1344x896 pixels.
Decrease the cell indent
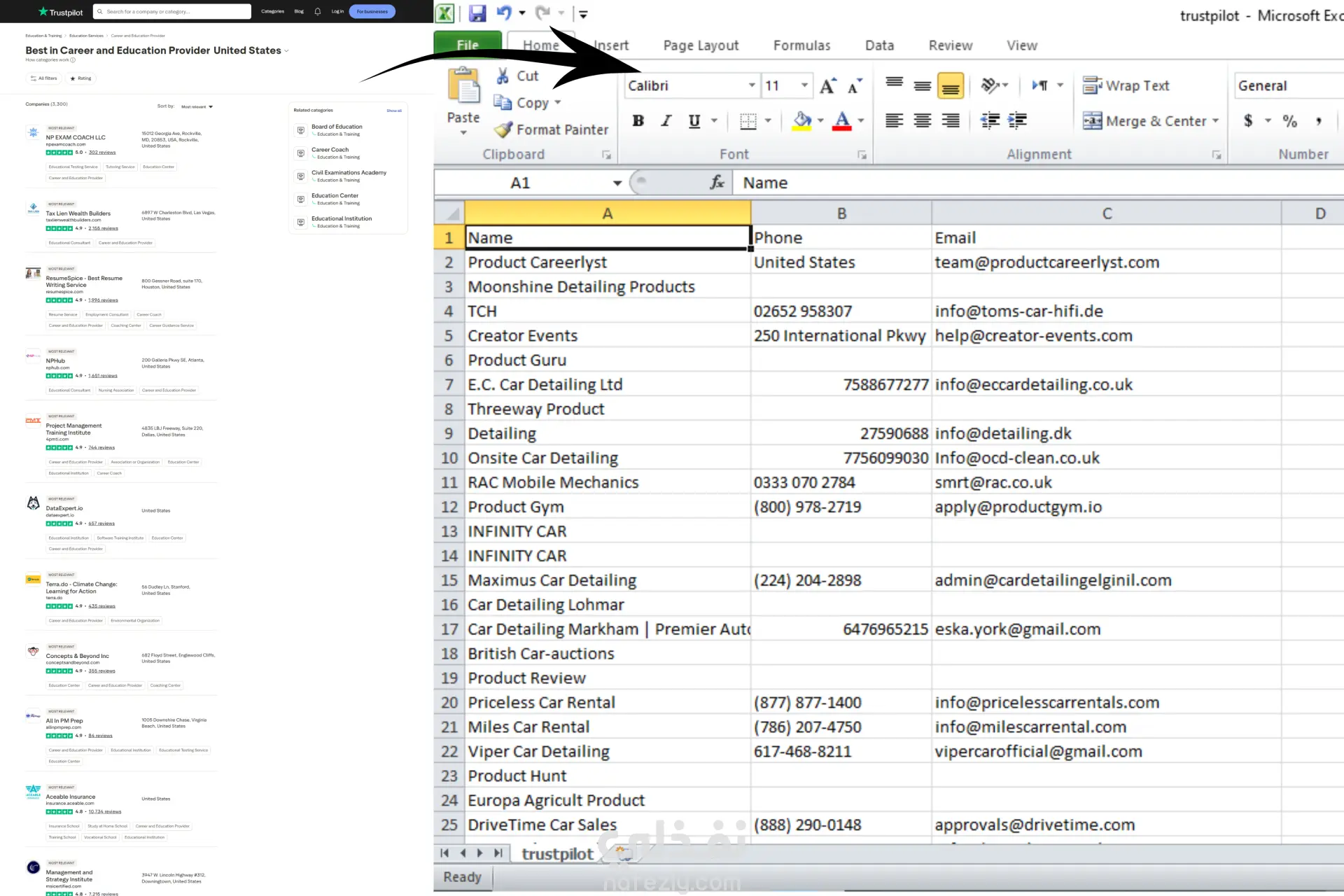click(x=990, y=120)
